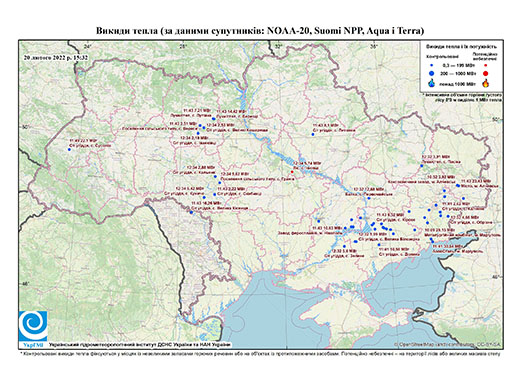Click the institute name beside the logo
520x368 pixels.
click(x=140, y=344)
